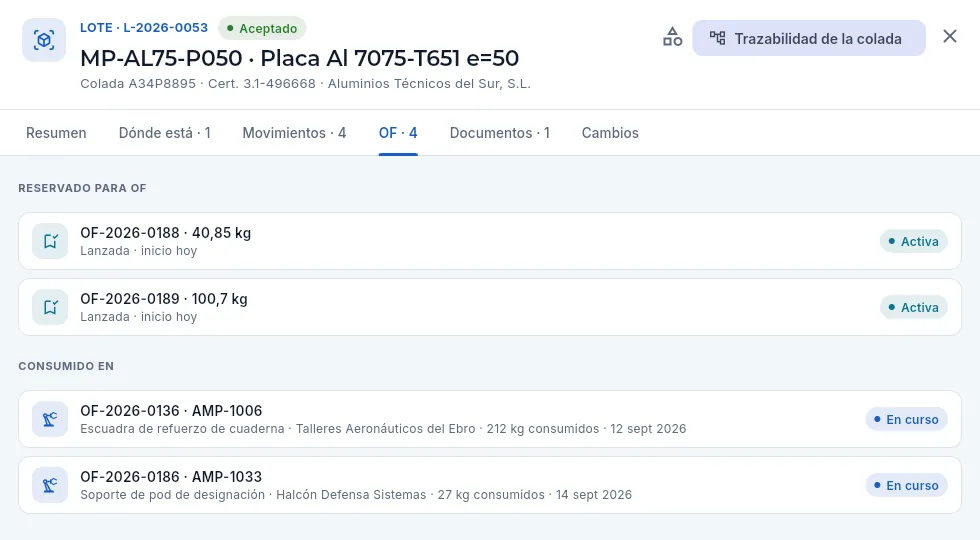
Task: Switch to the Resumen tab
Action: coord(56,133)
